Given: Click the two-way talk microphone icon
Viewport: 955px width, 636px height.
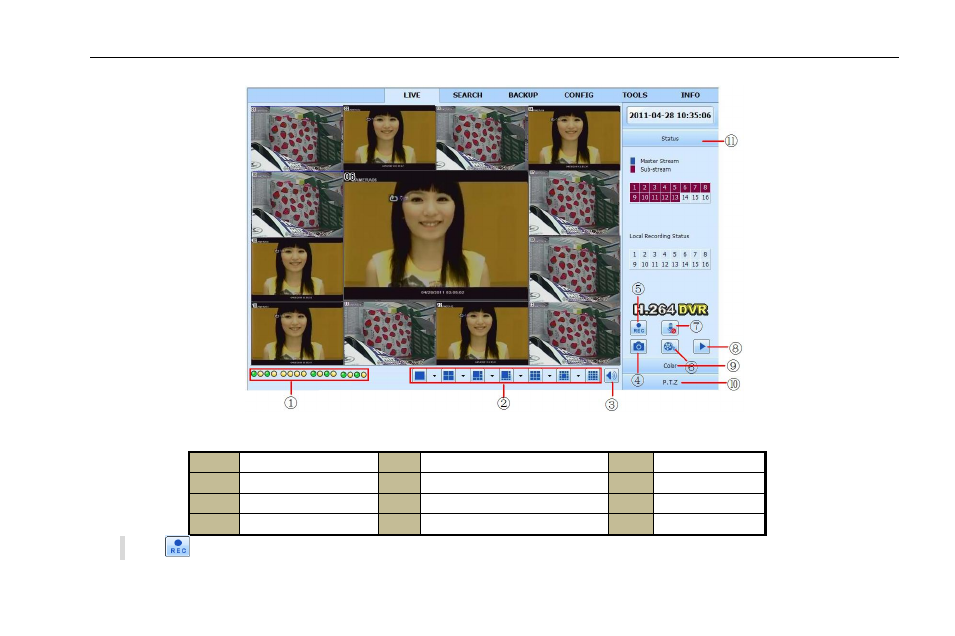Looking at the screenshot, I should [x=670, y=328].
